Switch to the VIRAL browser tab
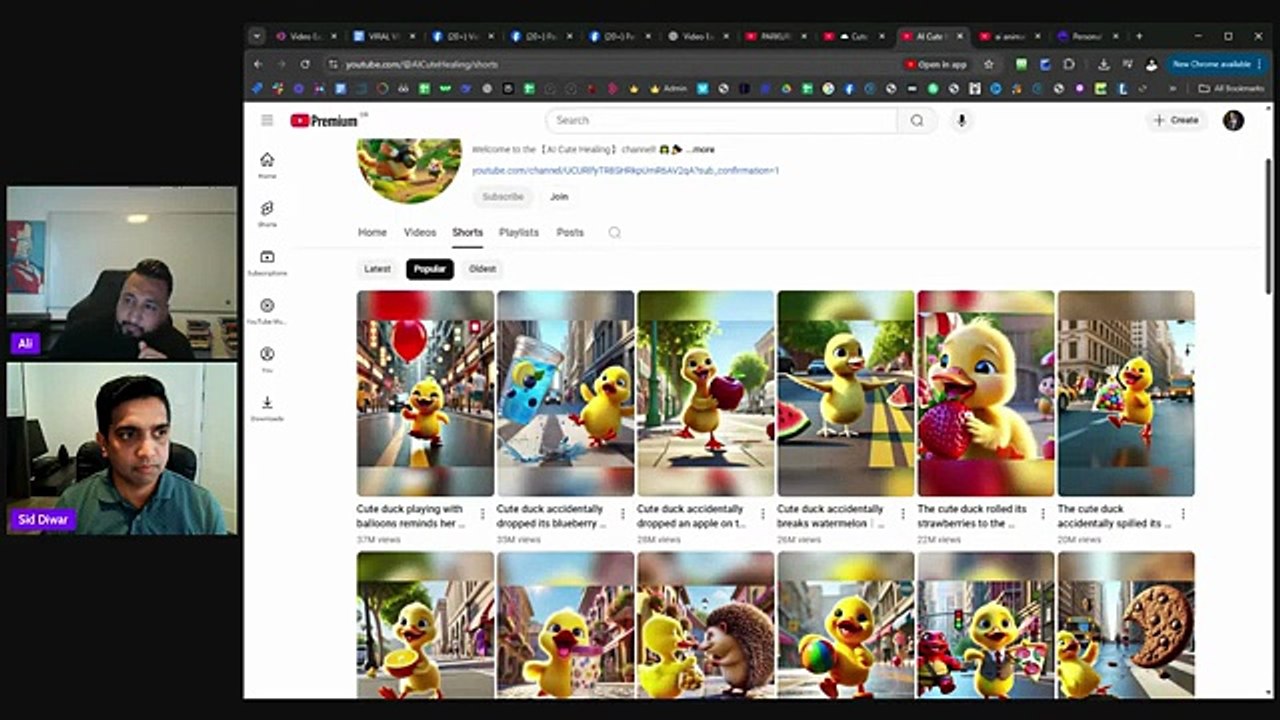 (x=386, y=36)
